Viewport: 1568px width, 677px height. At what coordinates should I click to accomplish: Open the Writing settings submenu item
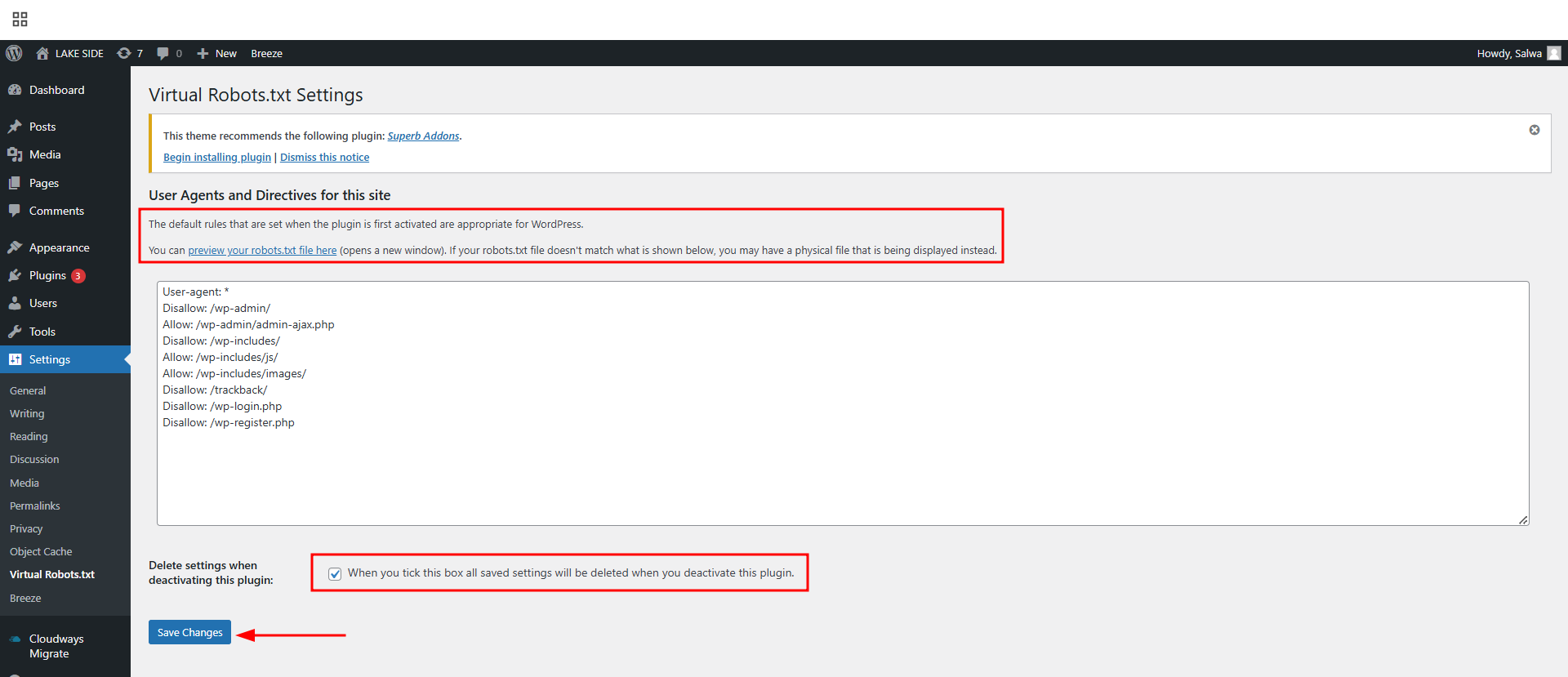click(27, 414)
